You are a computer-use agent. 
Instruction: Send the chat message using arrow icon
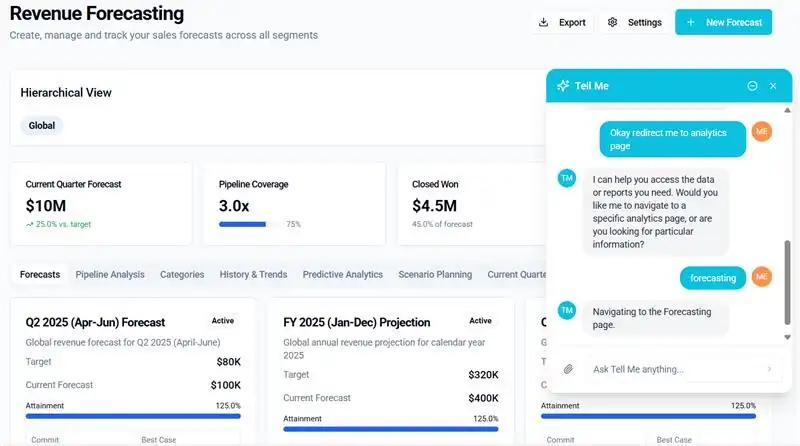tap(769, 369)
